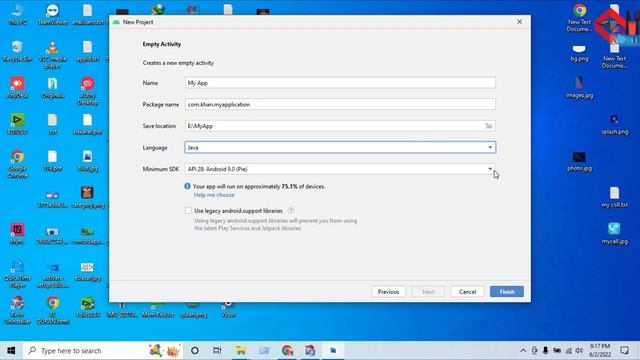Select bg.png file on desktop
The image size is (640, 360).
579,53
